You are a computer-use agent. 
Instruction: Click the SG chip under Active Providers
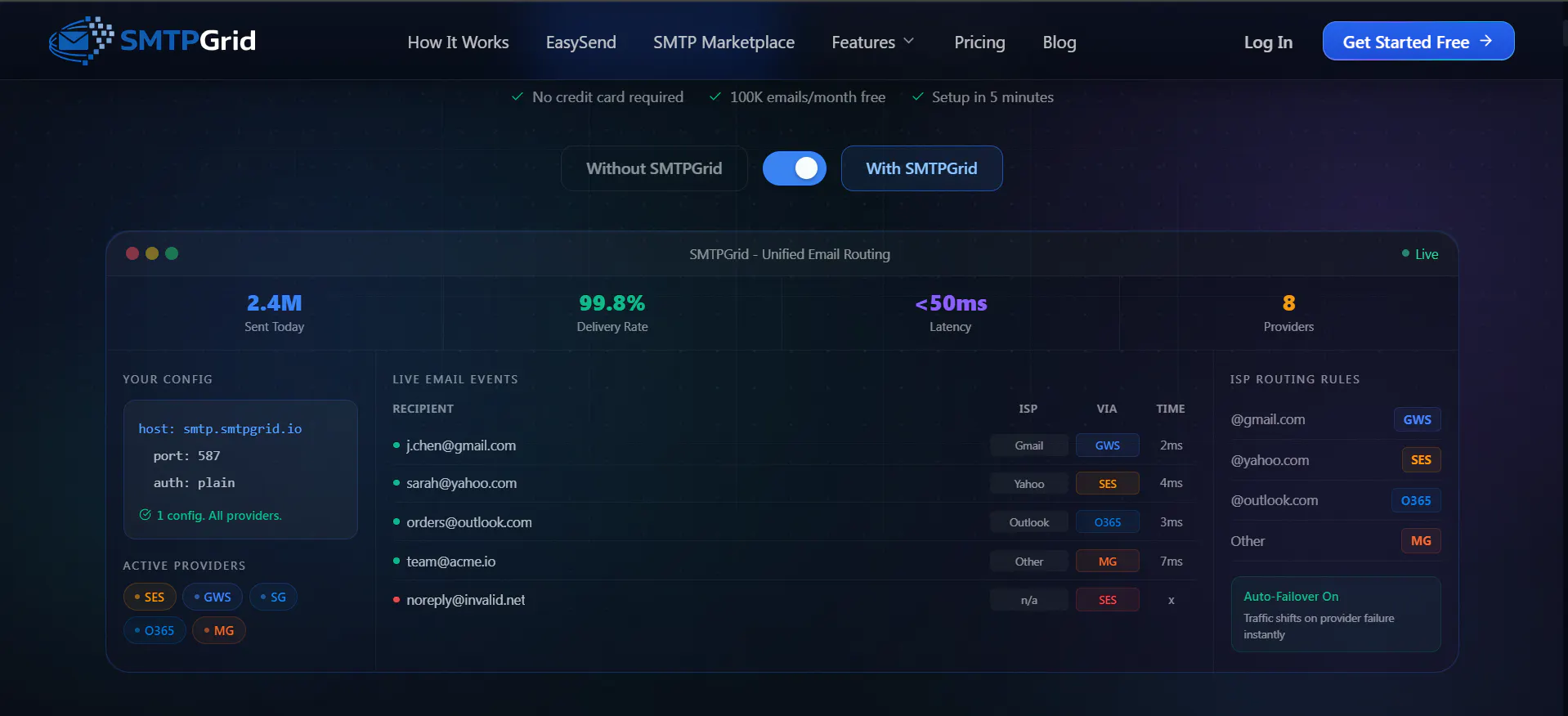273,597
